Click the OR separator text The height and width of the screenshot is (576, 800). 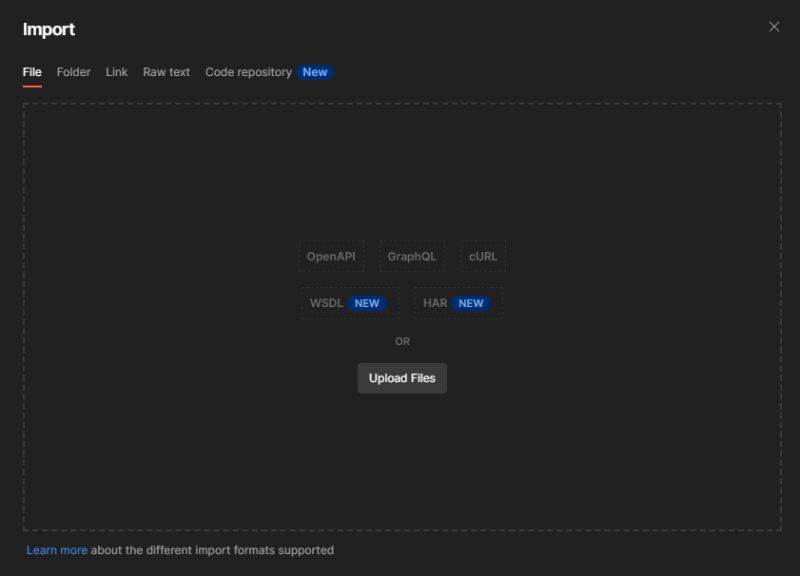[402, 341]
